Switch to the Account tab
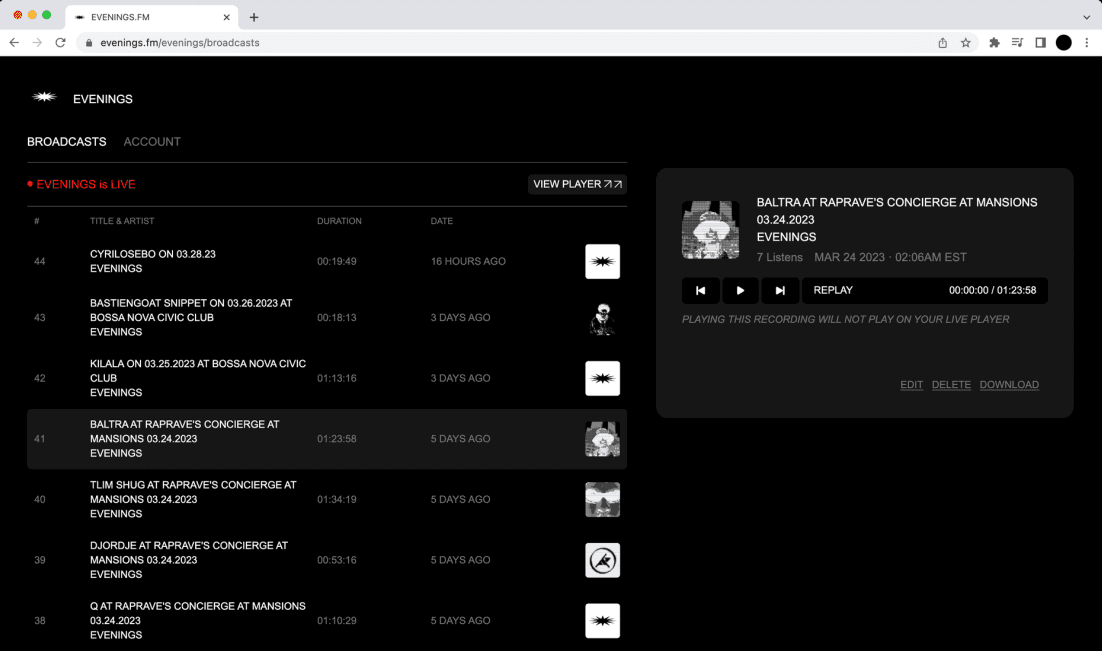 152,141
